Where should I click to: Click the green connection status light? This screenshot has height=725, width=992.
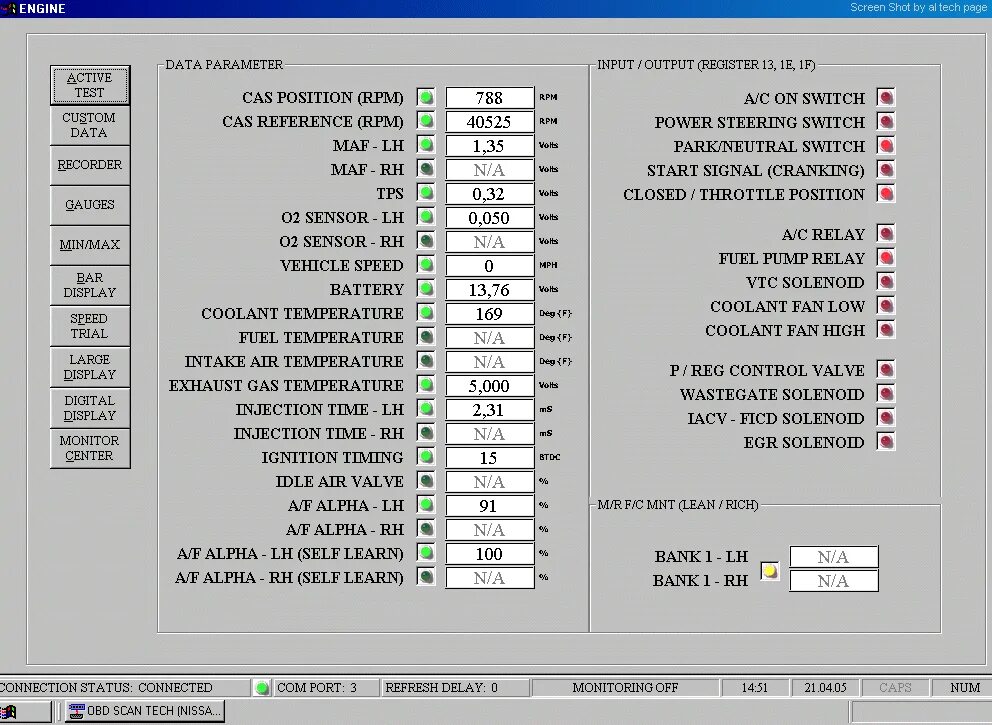tap(261, 687)
